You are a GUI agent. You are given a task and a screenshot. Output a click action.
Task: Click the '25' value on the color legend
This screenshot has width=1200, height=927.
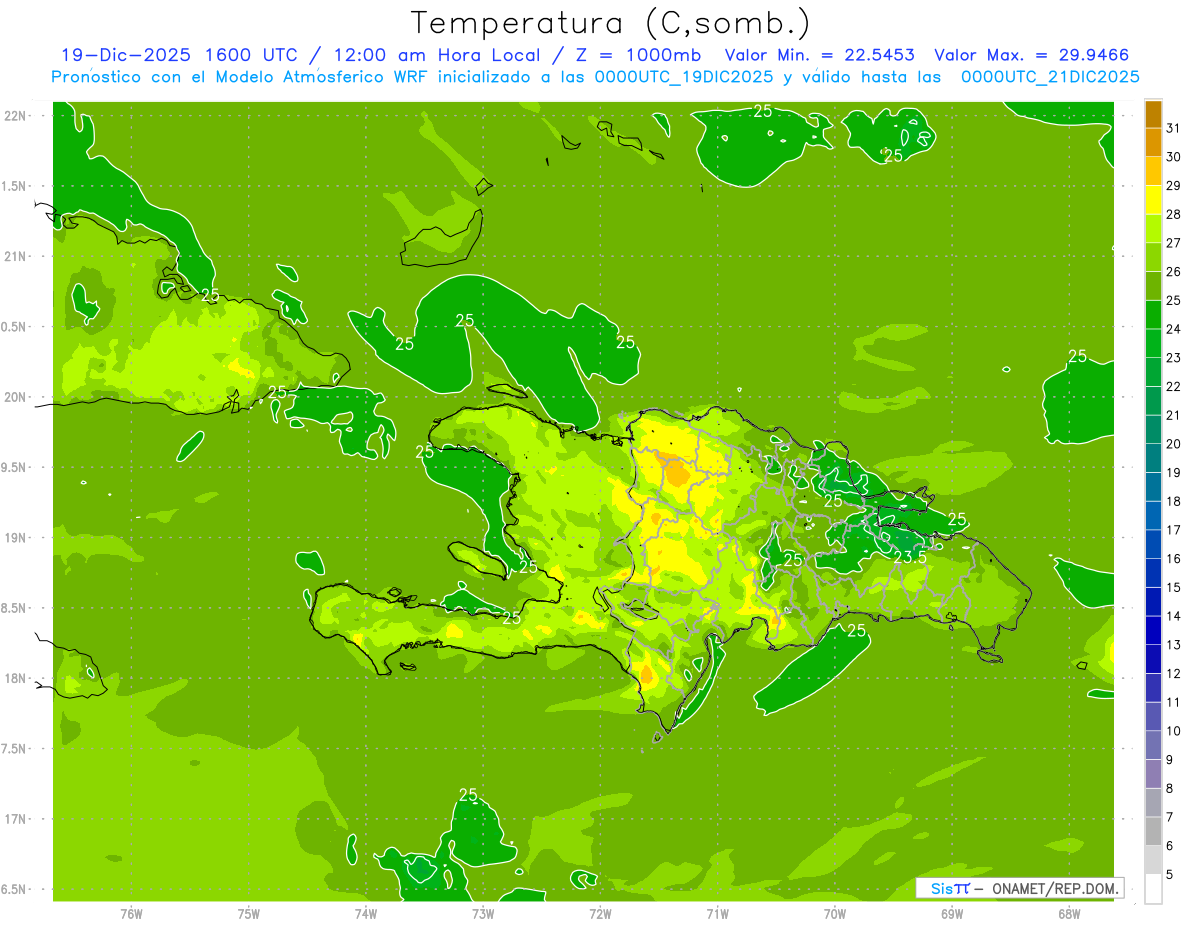tap(1173, 300)
